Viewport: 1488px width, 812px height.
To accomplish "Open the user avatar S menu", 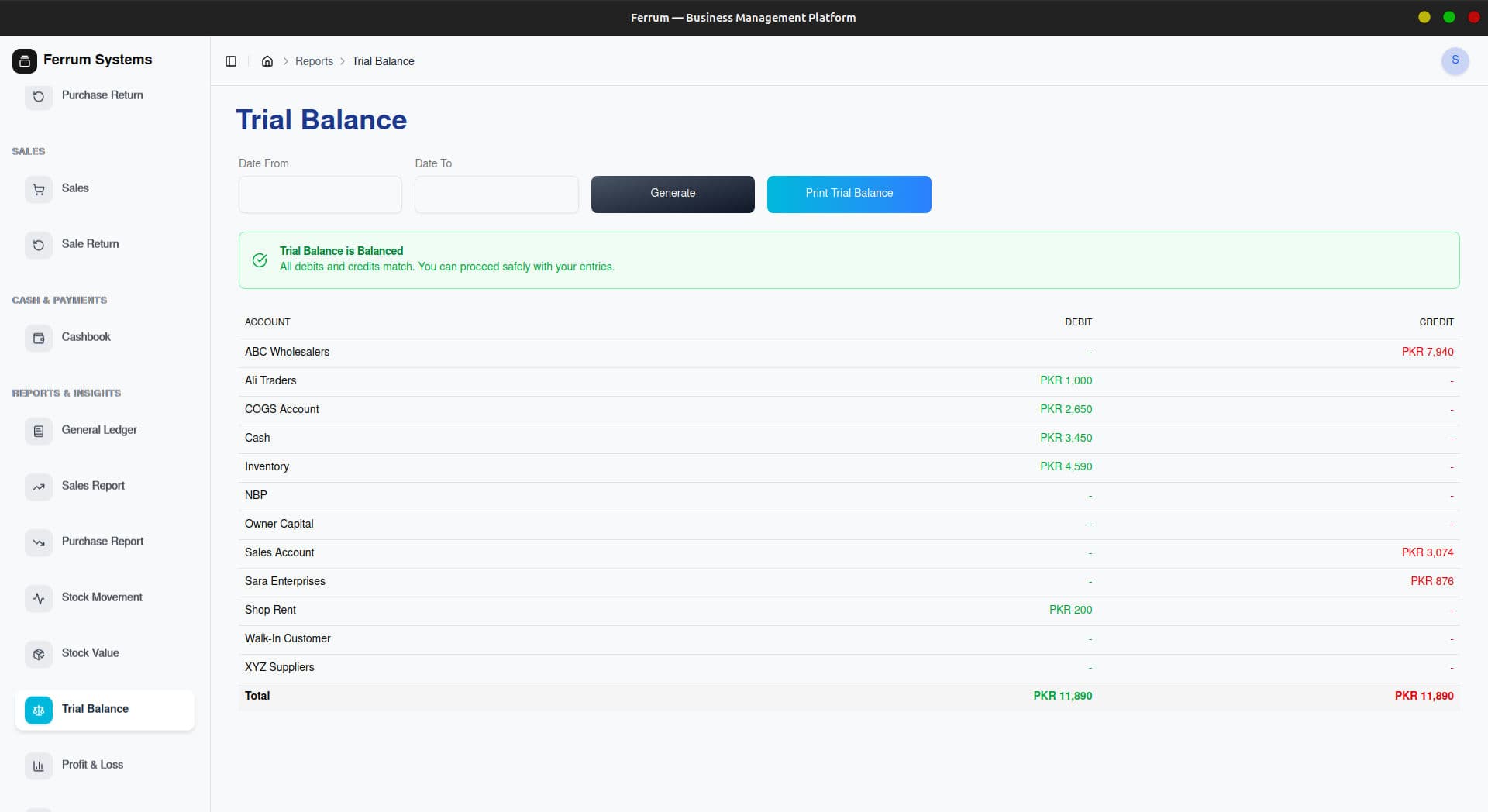I will click(x=1455, y=60).
